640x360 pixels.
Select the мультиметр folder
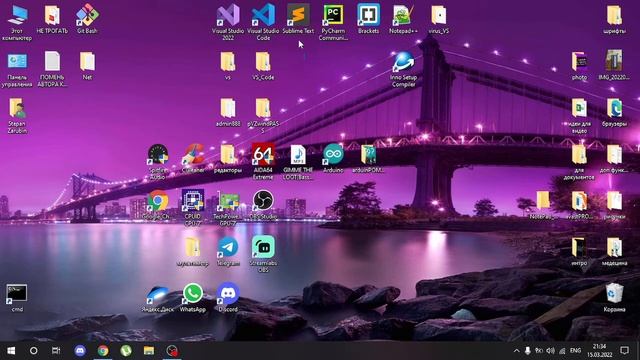click(x=193, y=248)
